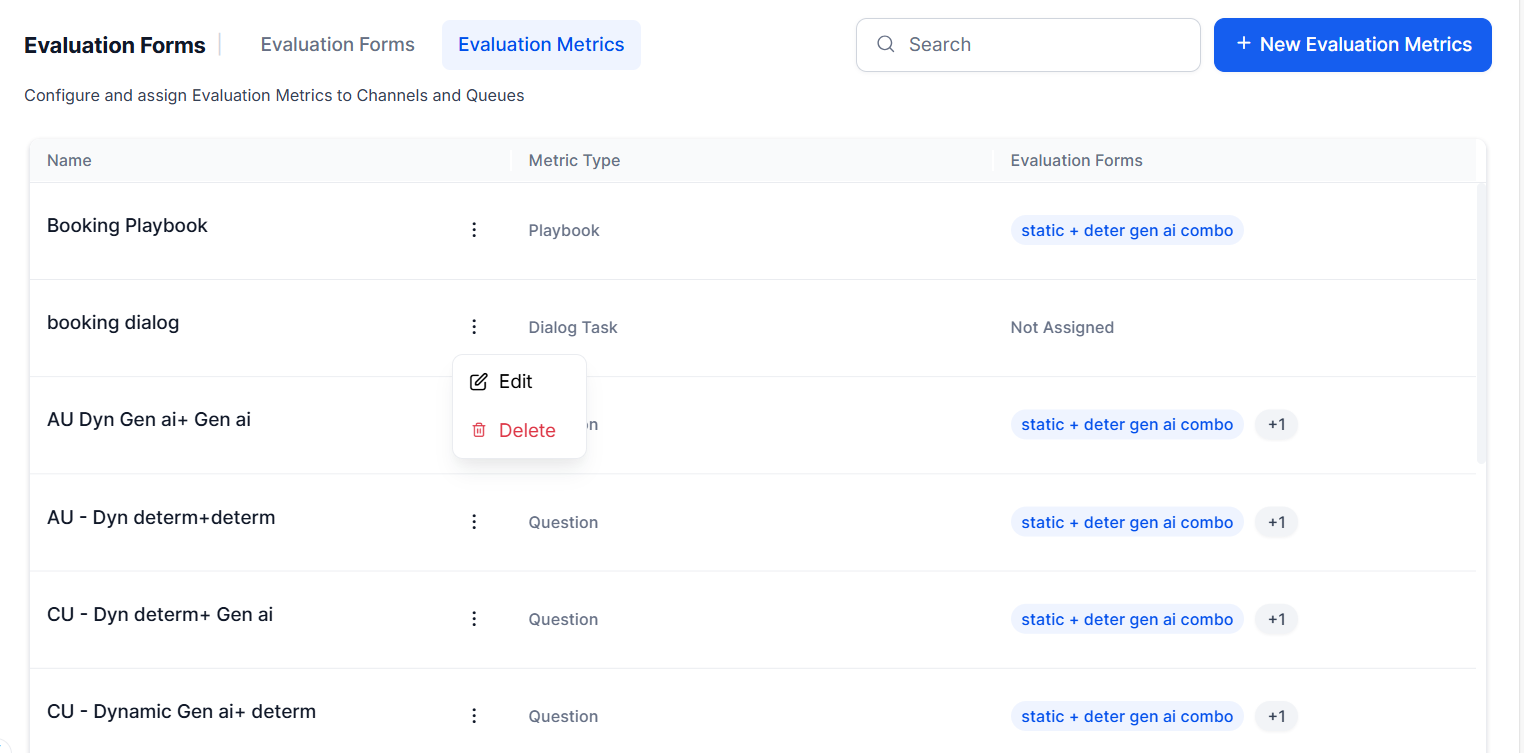This screenshot has width=1524, height=753.
Task: Open options for CU - Dynamic Gen ai+ determ
Action: click(x=474, y=716)
